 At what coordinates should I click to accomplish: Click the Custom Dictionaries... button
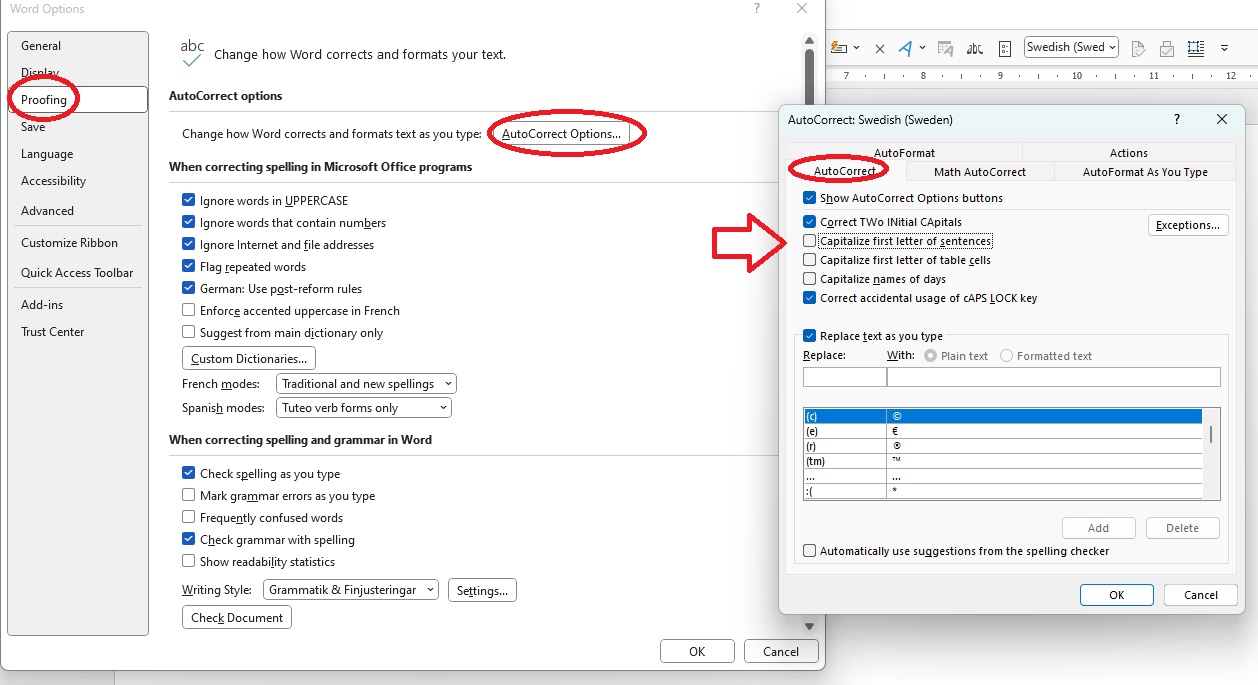(x=249, y=359)
